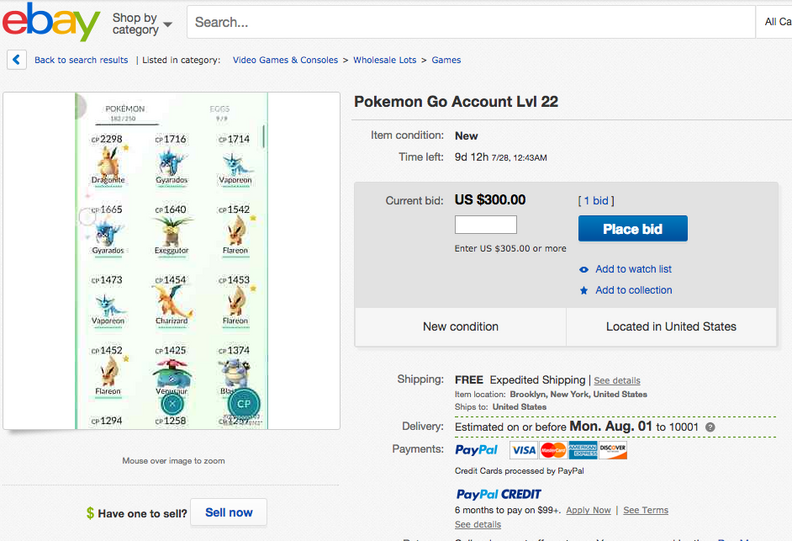This screenshot has height=541, width=792.
Task: Click the bid amount input field
Action: (x=486, y=225)
